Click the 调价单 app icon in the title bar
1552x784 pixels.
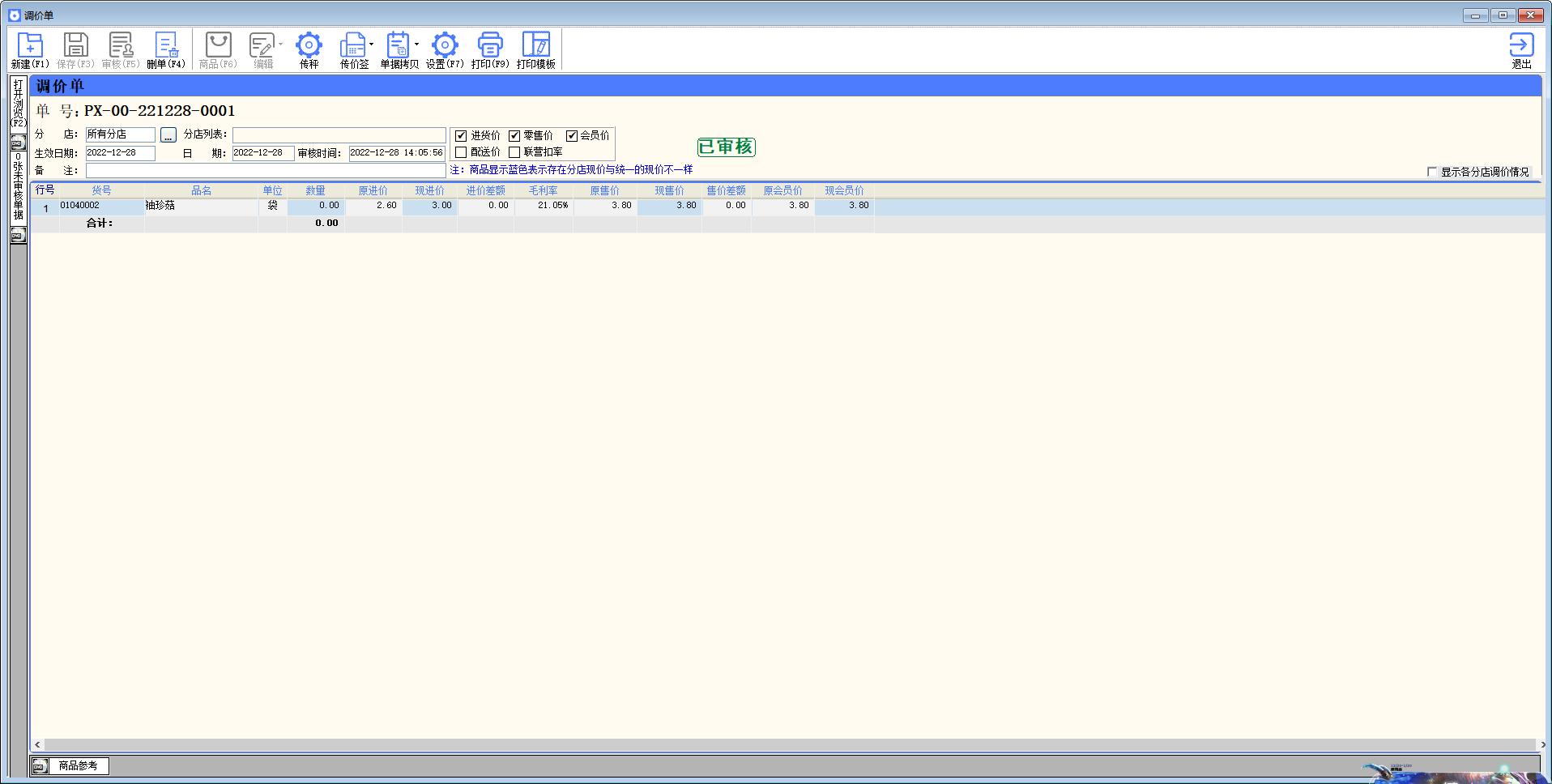coord(14,15)
